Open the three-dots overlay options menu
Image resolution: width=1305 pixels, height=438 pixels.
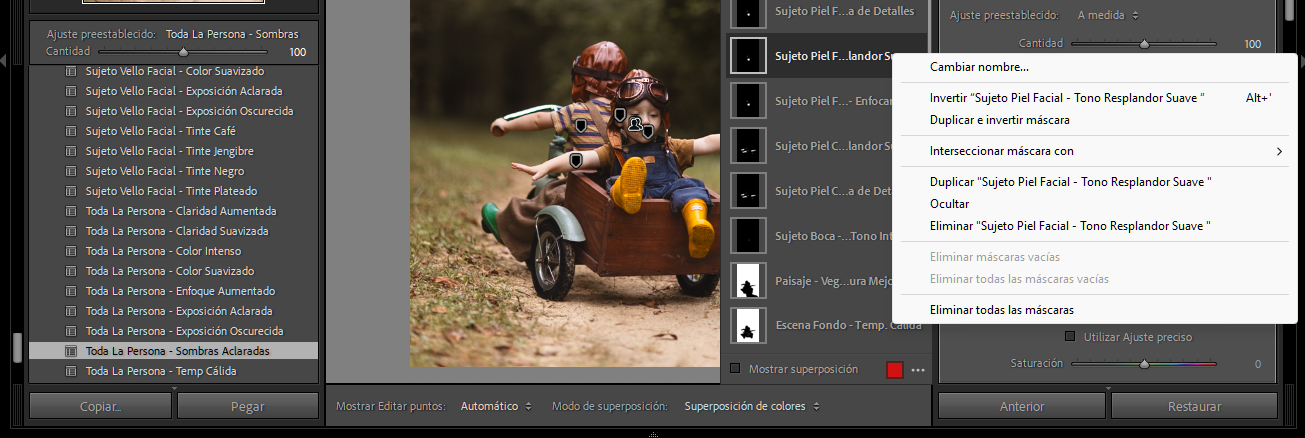click(x=918, y=370)
